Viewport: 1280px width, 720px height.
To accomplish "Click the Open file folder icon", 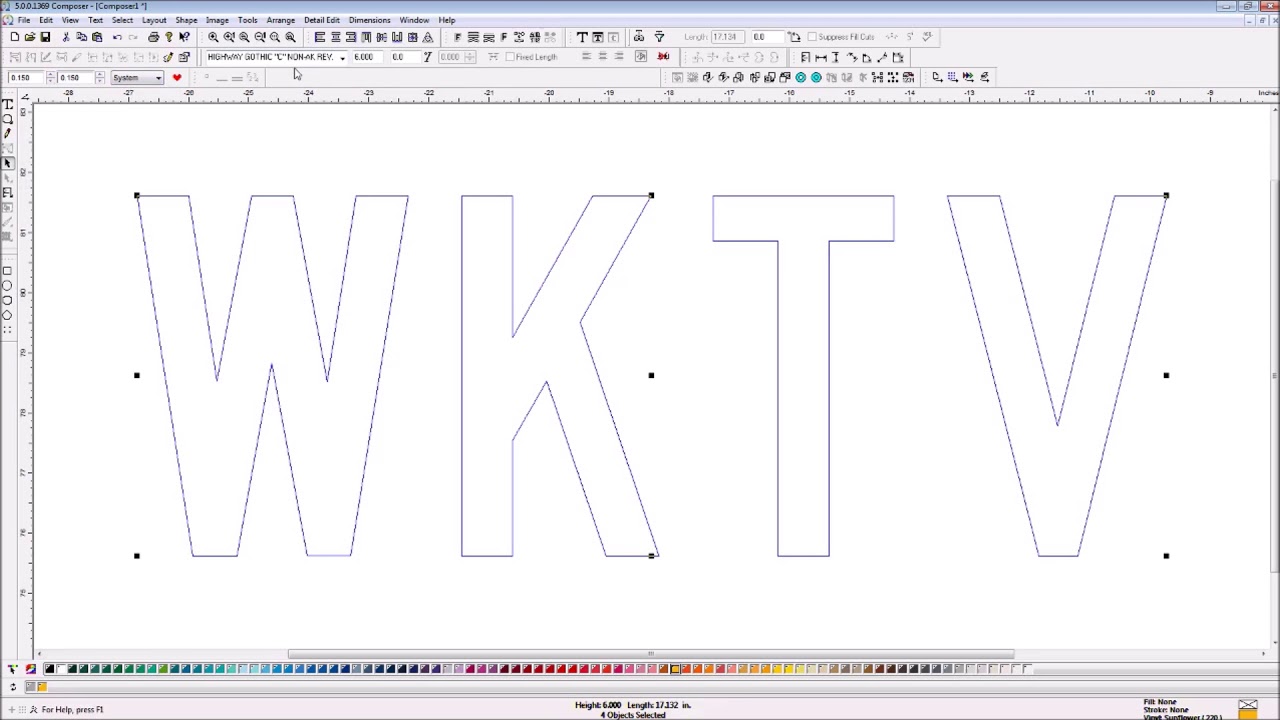I will click(30, 37).
